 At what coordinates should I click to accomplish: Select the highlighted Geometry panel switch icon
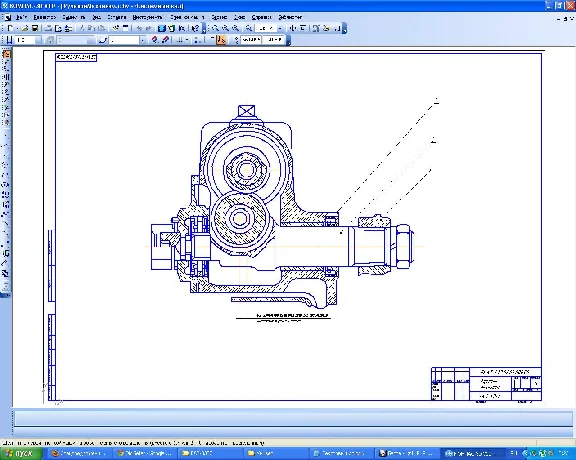point(6,54)
